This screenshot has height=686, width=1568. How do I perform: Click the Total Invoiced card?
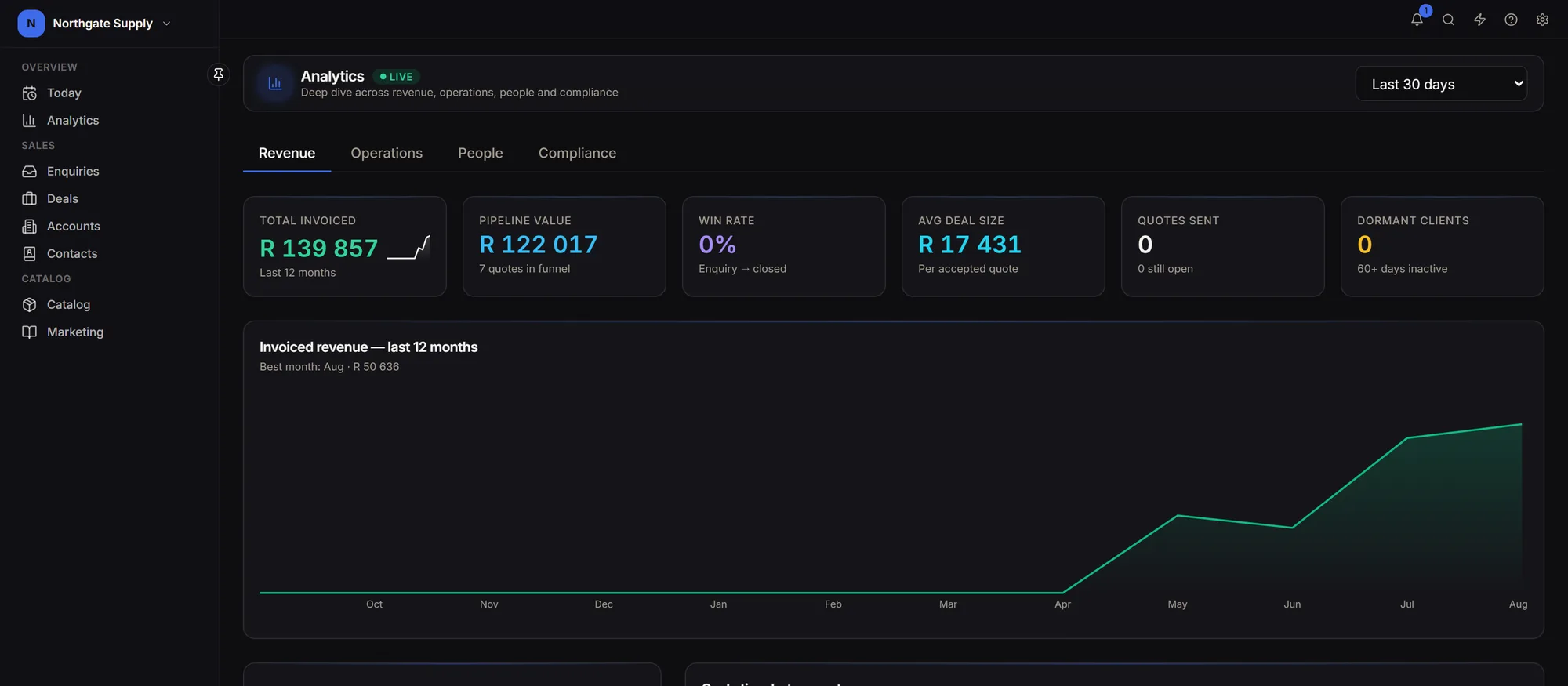coord(345,246)
